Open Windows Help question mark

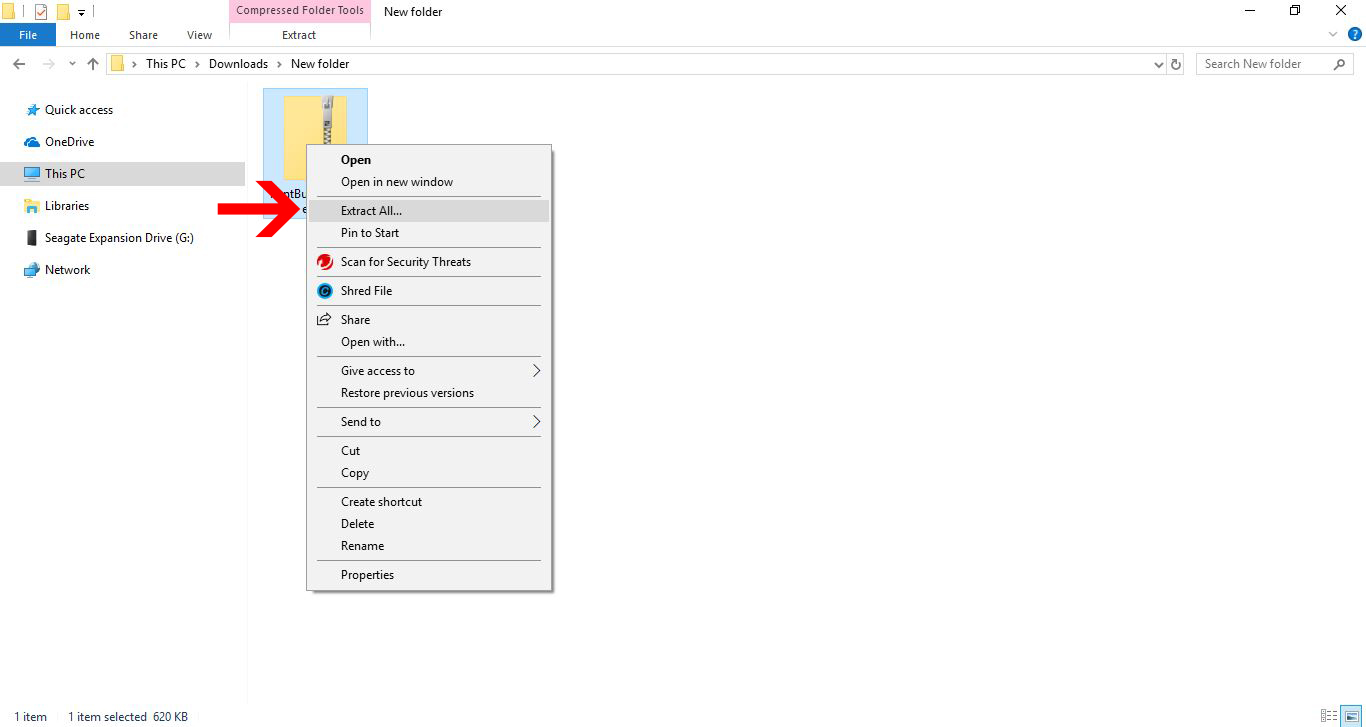1355,34
